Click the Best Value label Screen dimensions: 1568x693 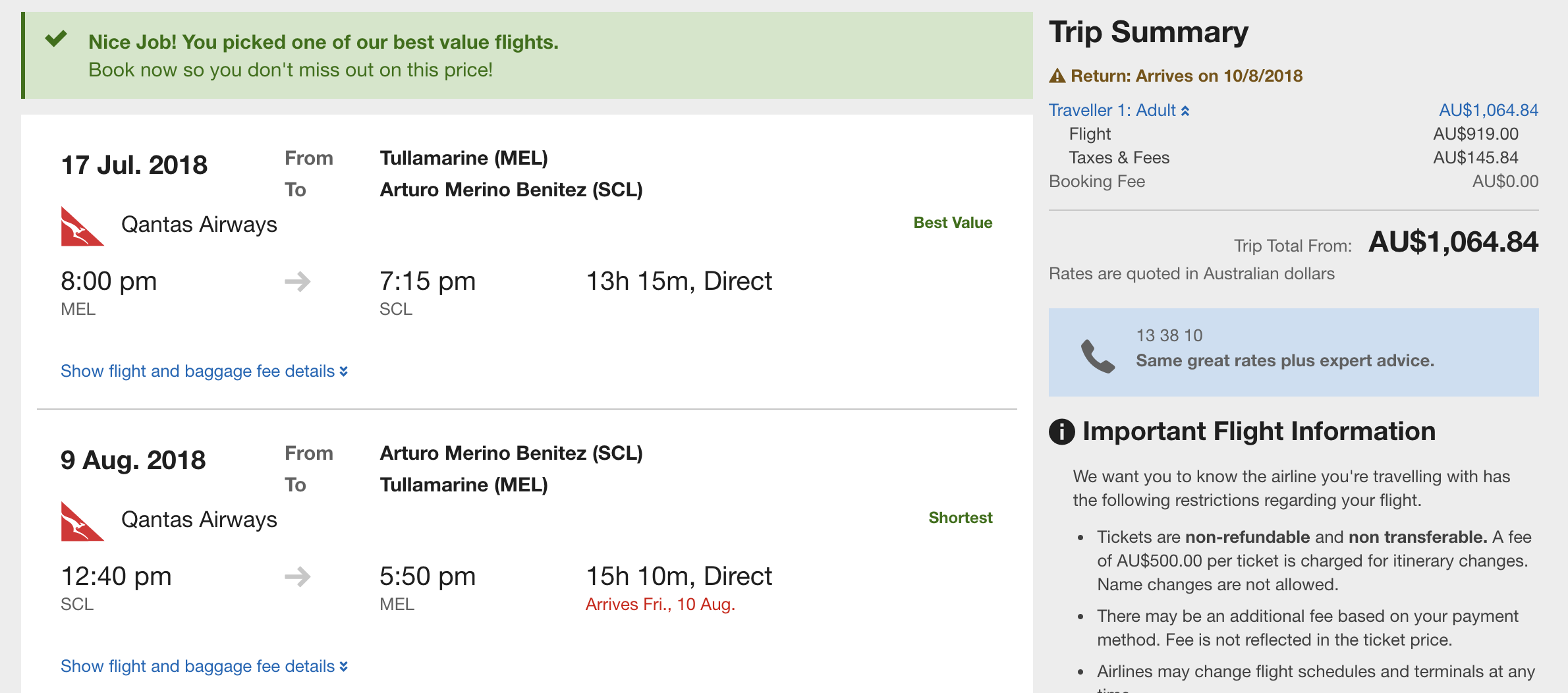pyautogui.click(x=953, y=223)
